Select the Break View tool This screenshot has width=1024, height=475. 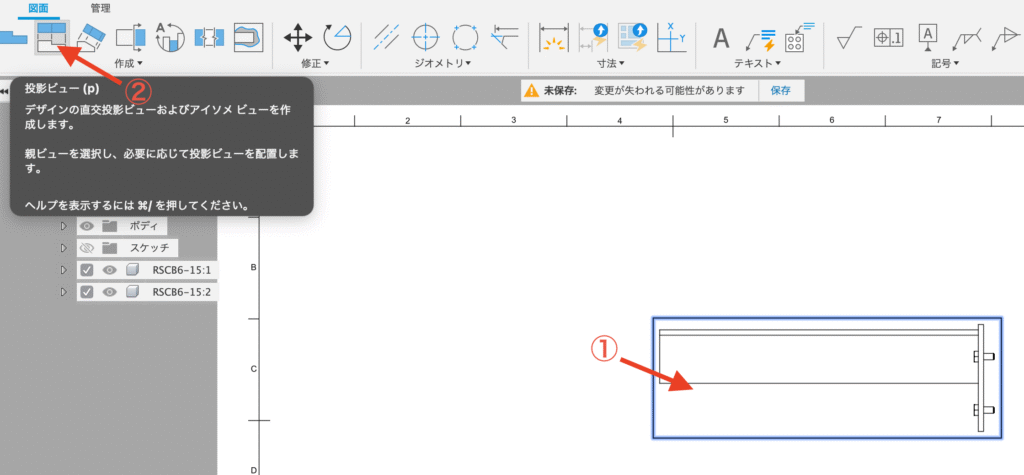pos(210,38)
